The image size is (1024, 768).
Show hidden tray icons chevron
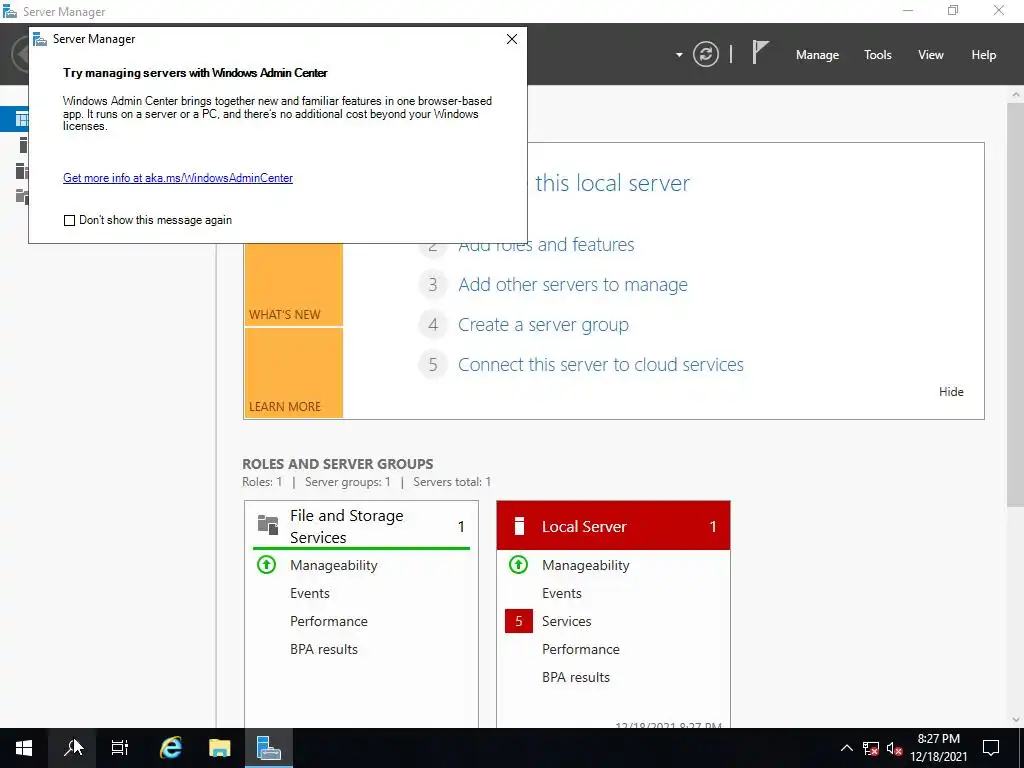click(x=846, y=748)
